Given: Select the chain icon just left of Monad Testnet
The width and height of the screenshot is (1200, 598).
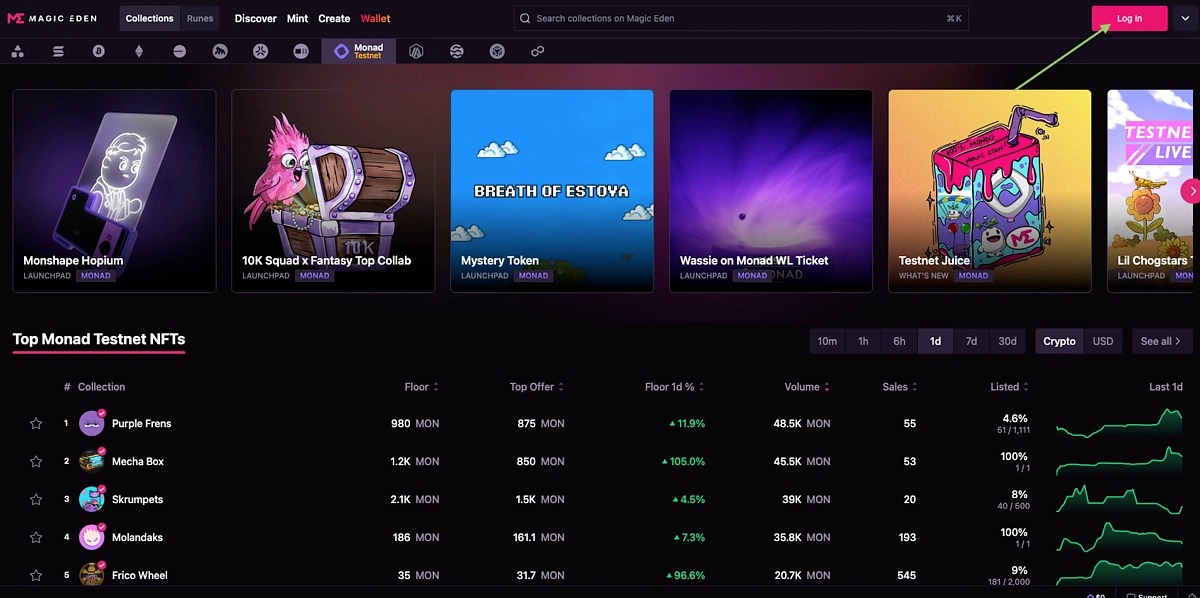Looking at the screenshot, I should tap(301, 51).
